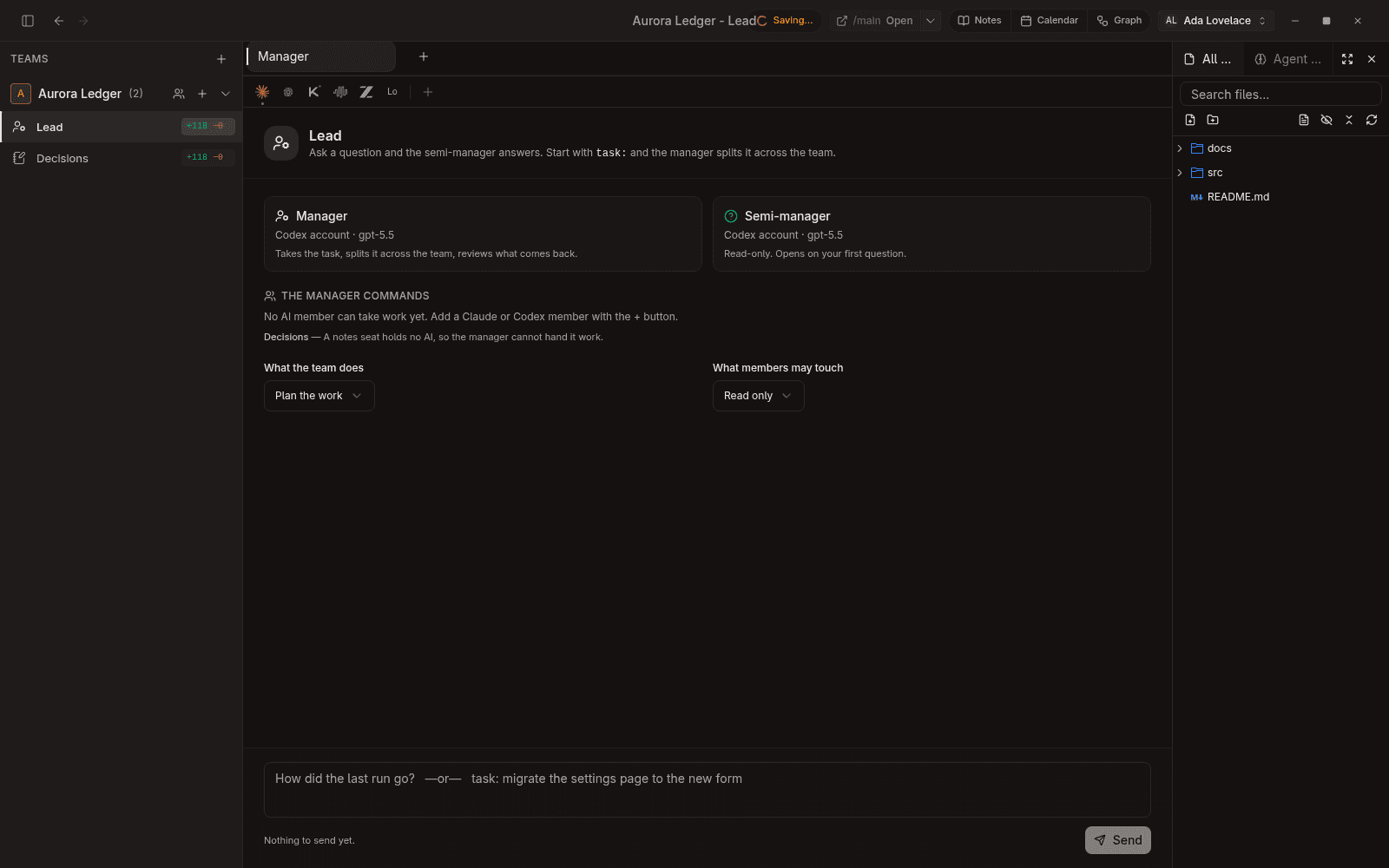Open the Graph view
This screenshot has width=1389, height=868.
point(1120,21)
